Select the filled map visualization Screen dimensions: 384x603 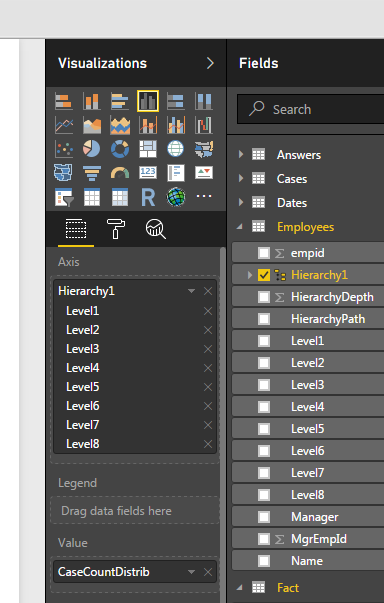pos(204,149)
